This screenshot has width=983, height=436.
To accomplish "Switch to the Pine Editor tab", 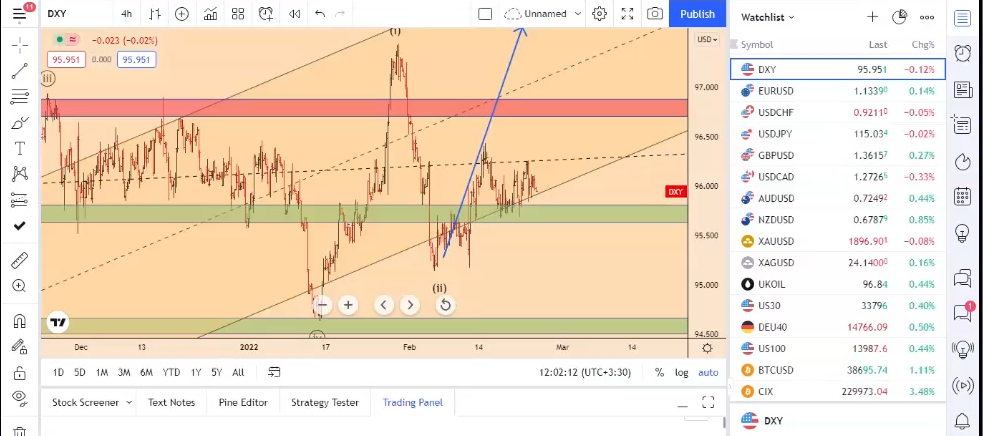I will pyautogui.click(x=243, y=402).
